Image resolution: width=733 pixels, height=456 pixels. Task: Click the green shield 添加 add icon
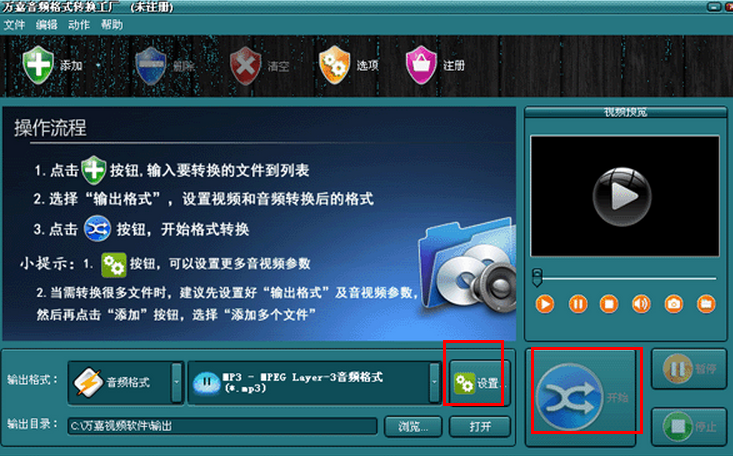(x=38, y=65)
